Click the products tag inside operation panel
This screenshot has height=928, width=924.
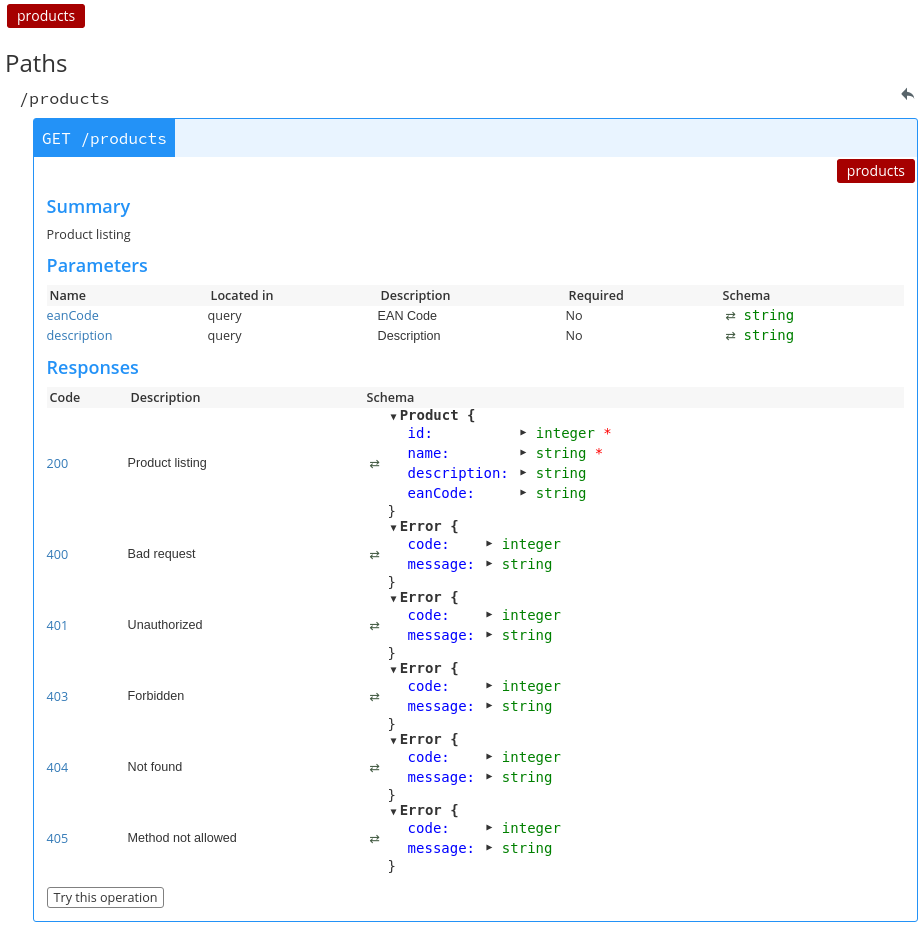coord(875,171)
